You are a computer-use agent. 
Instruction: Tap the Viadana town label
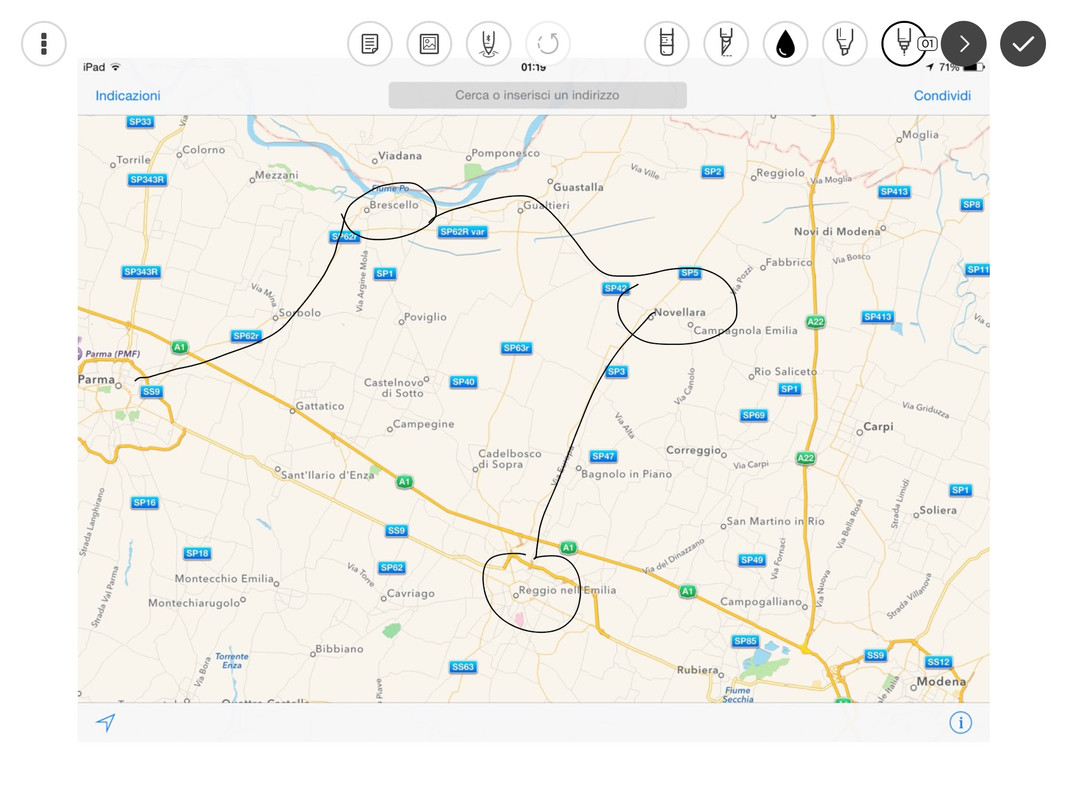400,156
